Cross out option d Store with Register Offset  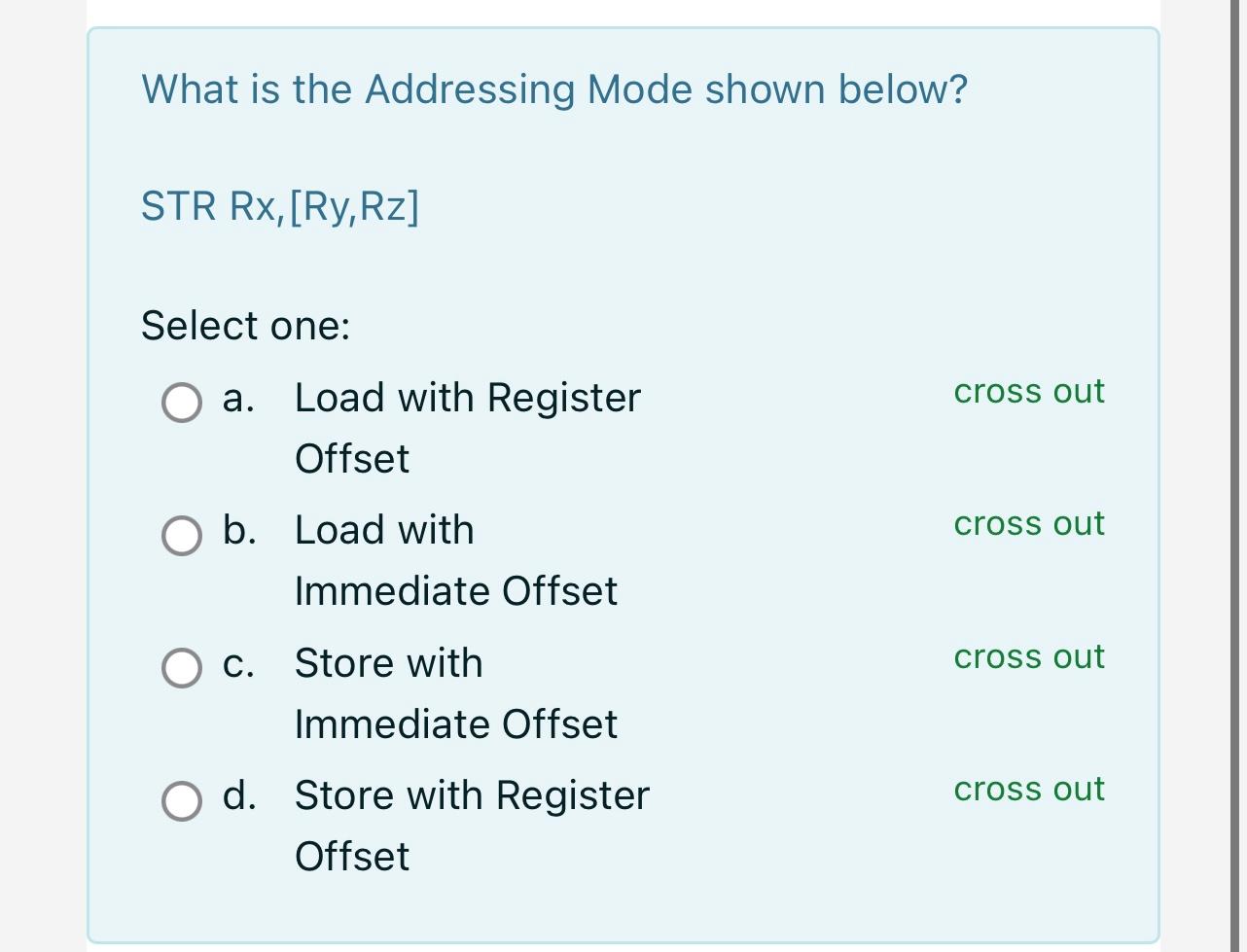1028,790
